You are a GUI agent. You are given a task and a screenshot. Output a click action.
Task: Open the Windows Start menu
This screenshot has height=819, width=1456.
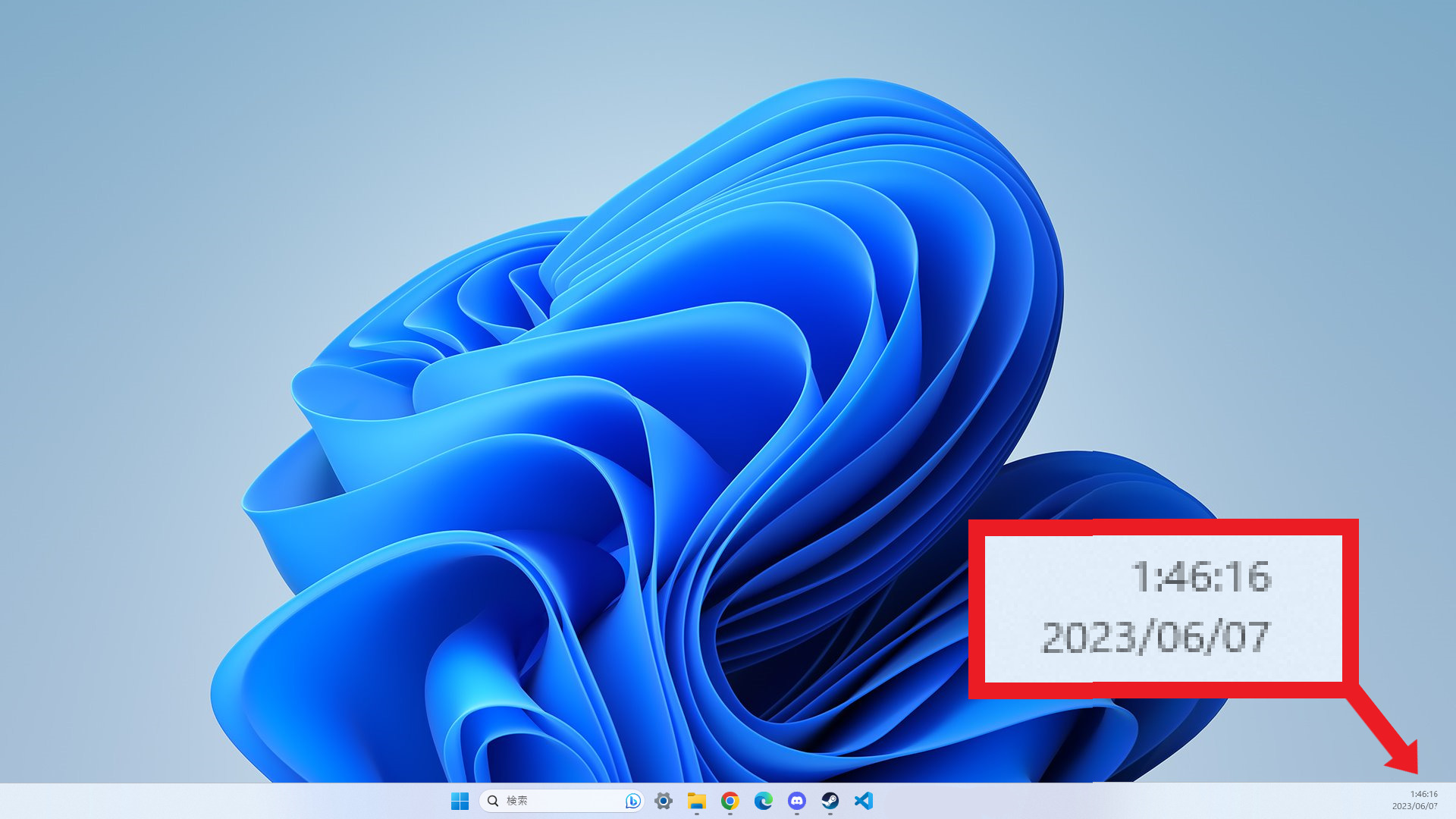(x=460, y=801)
